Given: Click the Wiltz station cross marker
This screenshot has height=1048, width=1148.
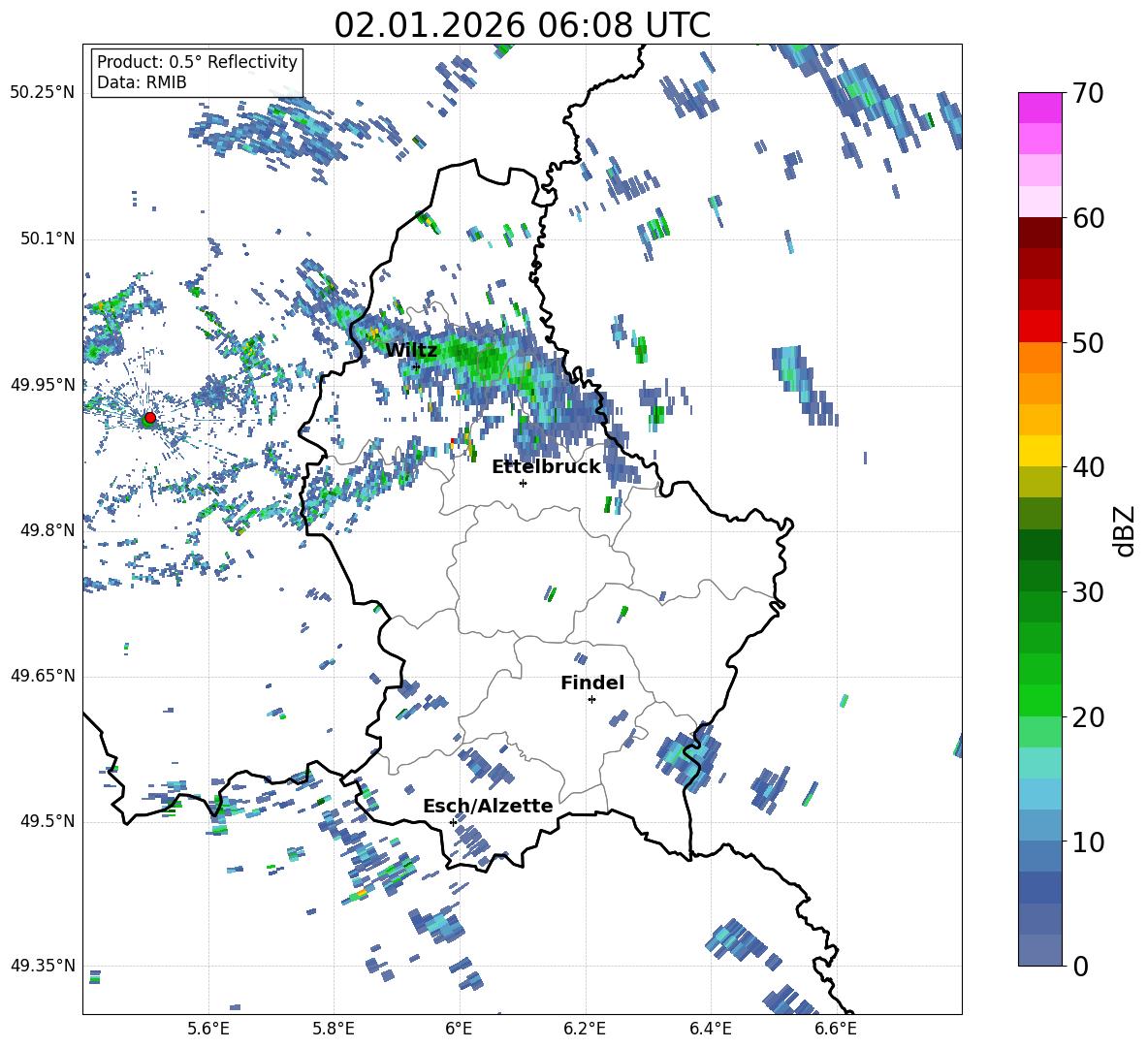Looking at the screenshot, I should (417, 366).
